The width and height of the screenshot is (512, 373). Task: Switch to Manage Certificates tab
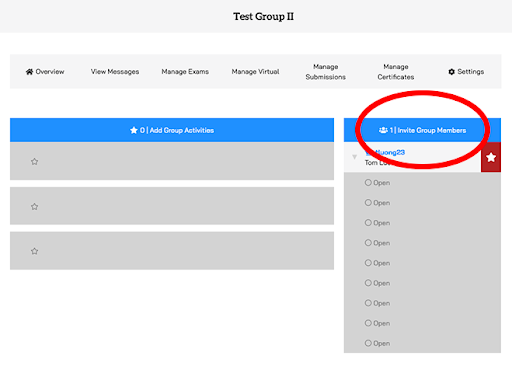click(x=396, y=72)
